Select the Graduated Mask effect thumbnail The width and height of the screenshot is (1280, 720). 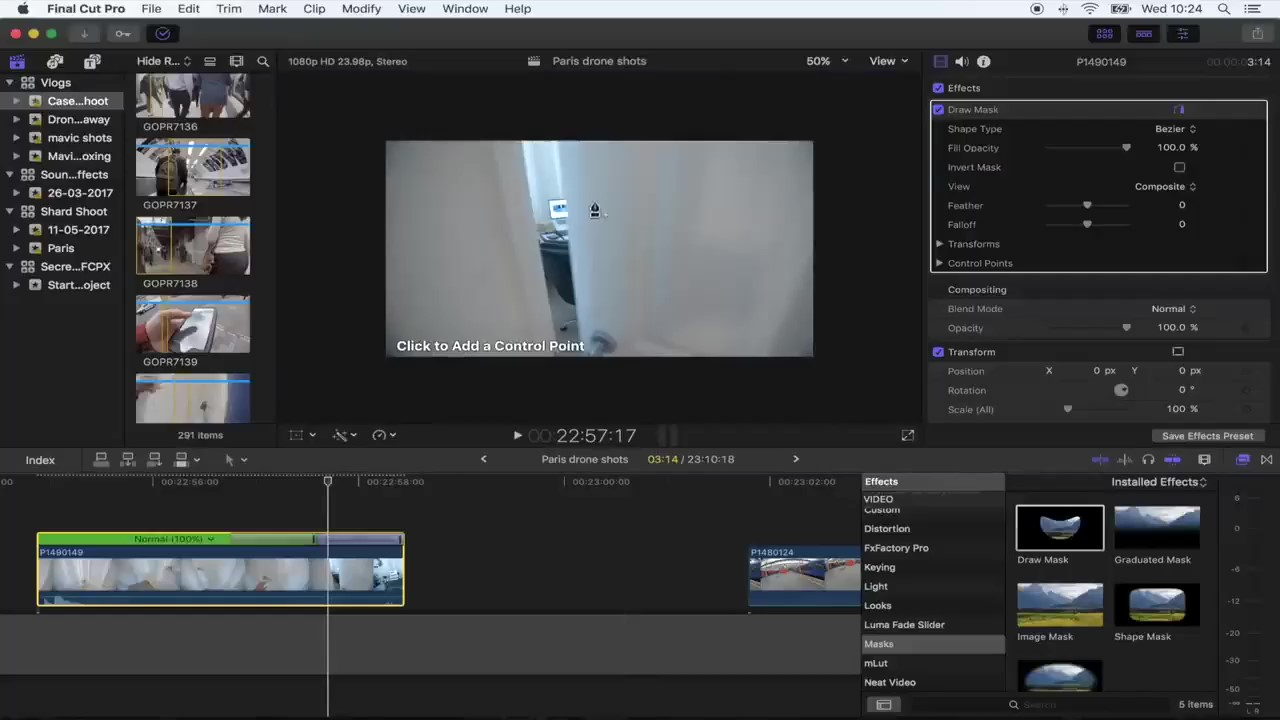click(1156, 528)
